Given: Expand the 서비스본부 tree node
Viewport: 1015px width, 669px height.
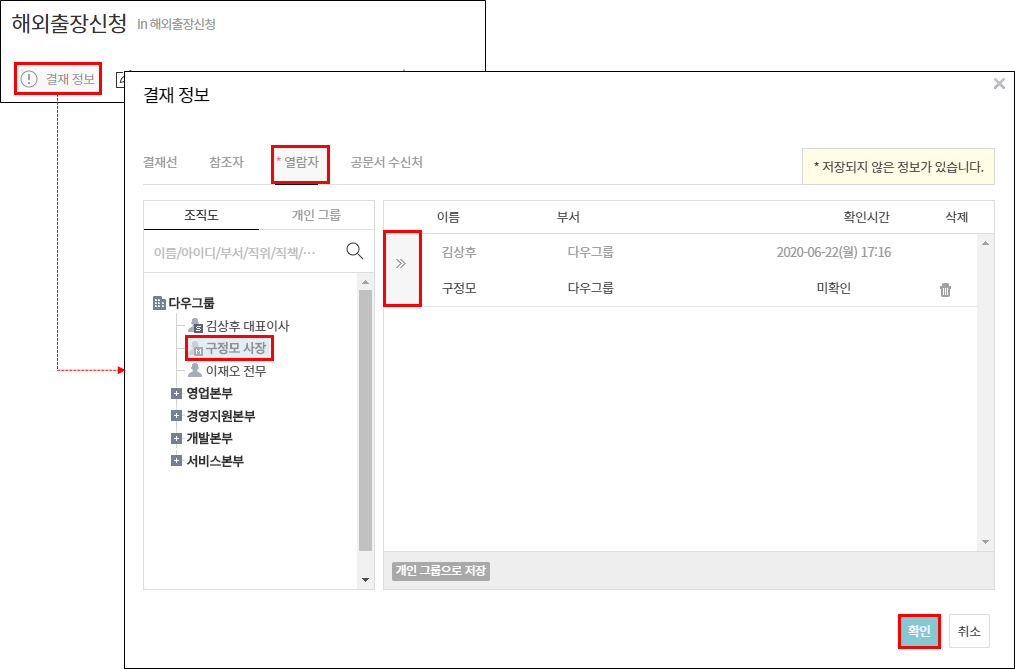Looking at the screenshot, I should pos(176,461).
